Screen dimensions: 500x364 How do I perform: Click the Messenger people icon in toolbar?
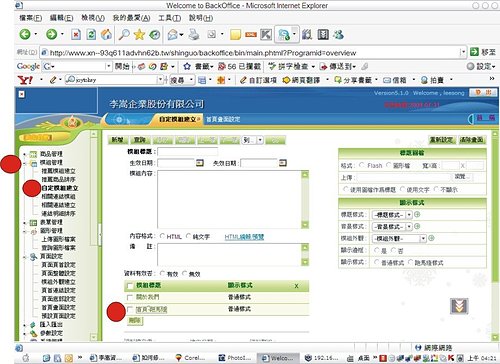tap(338, 34)
